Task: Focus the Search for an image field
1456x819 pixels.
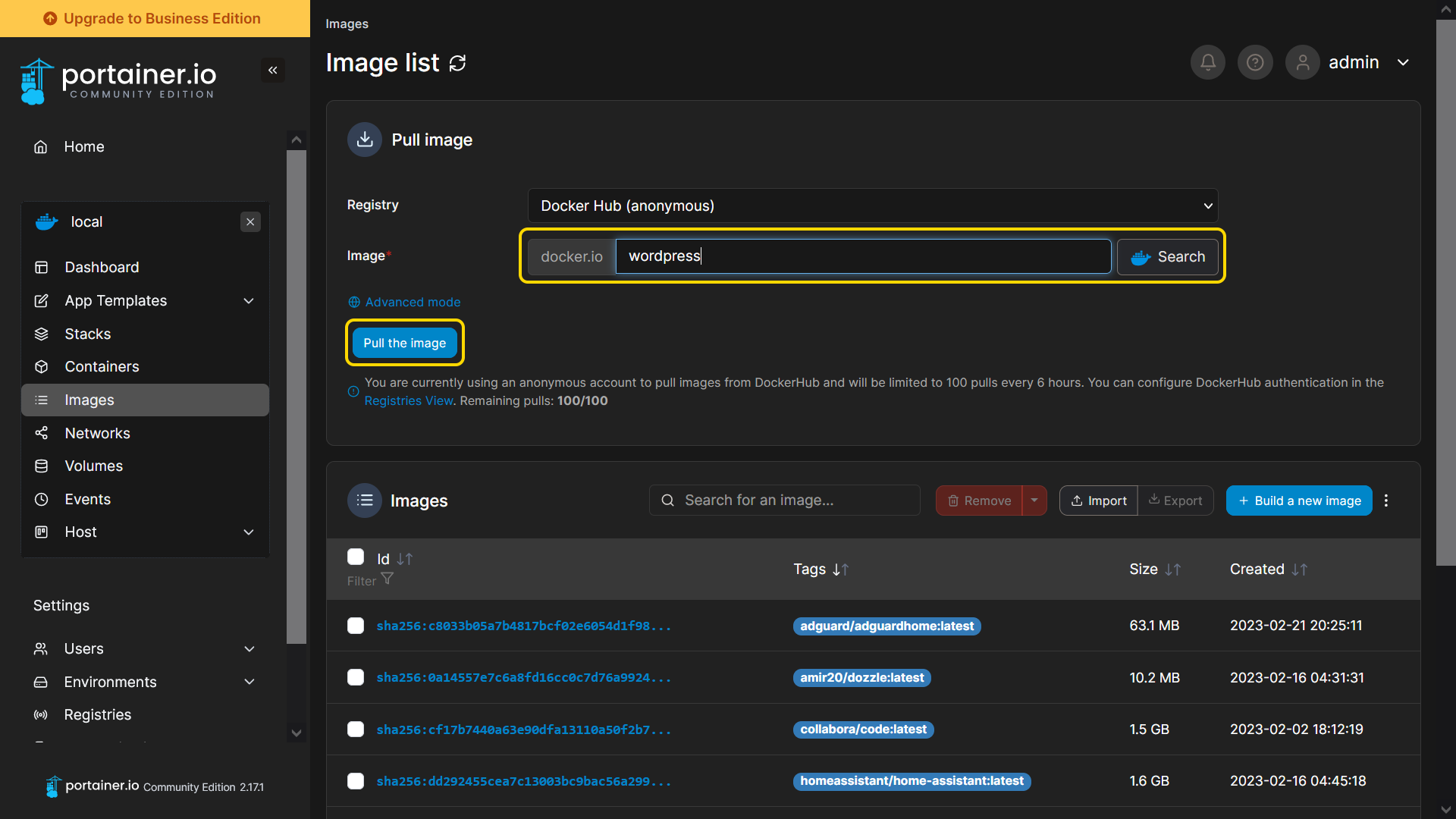Action: tap(785, 500)
